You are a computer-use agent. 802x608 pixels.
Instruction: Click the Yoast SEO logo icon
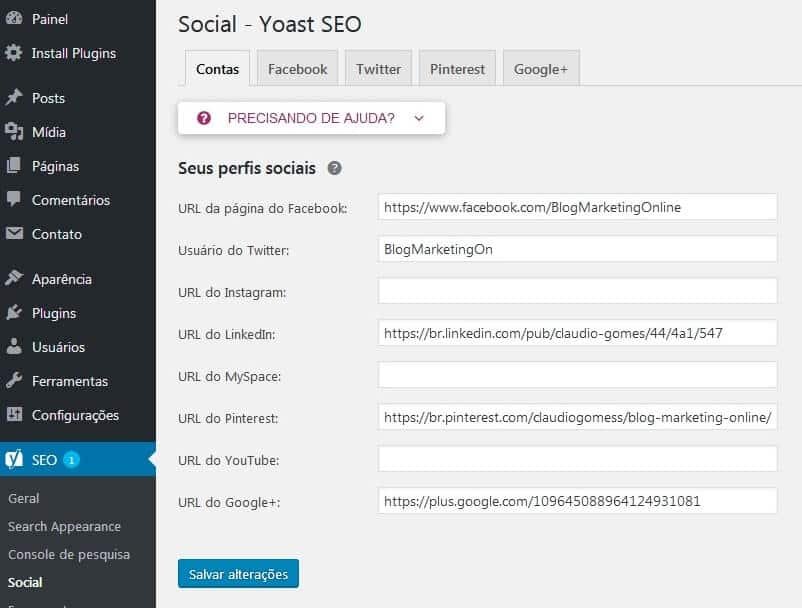[x=14, y=459]
